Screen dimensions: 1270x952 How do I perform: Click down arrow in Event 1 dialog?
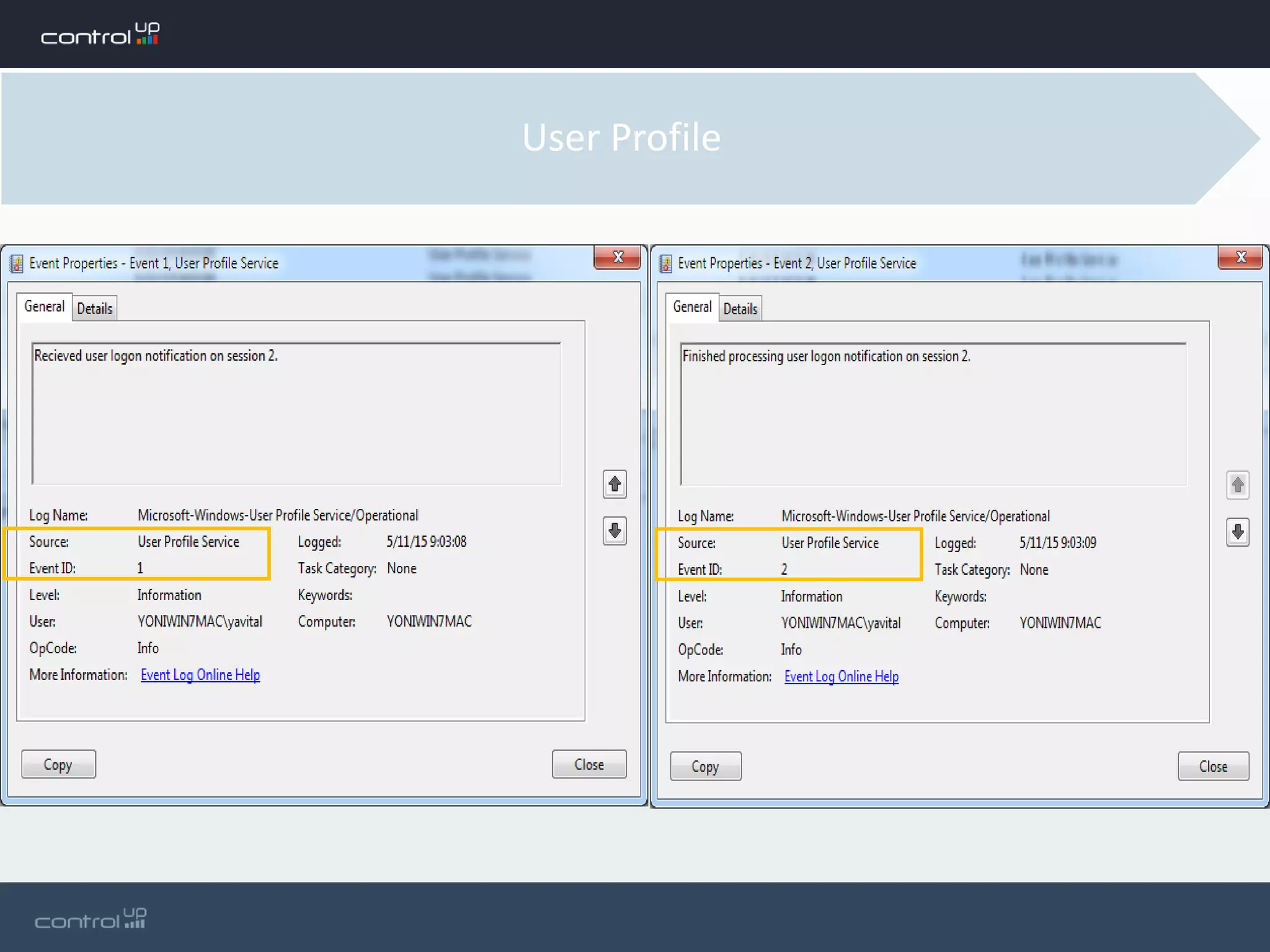[614, 531]
